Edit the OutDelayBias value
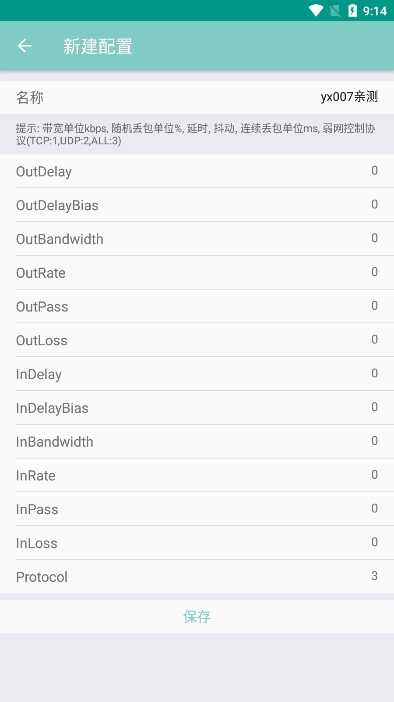The width and height of the screenshot is (394, 702). click(374, 204)
